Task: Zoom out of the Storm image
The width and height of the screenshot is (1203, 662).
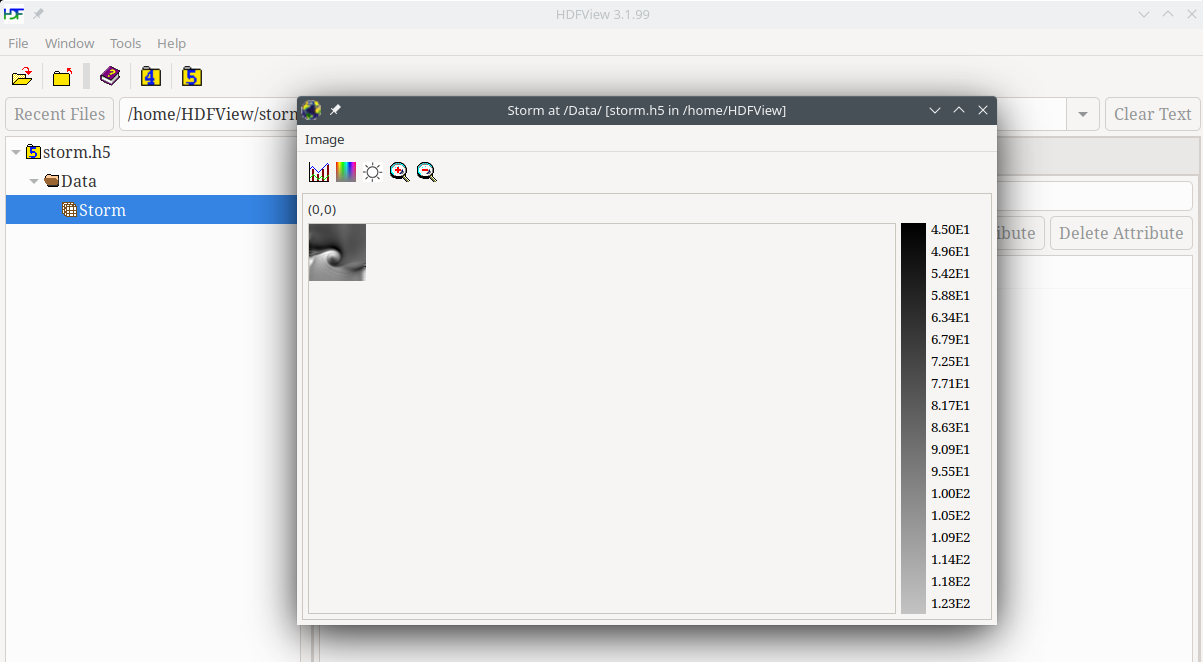Action: pyautogui.click(x=427, y=172)
